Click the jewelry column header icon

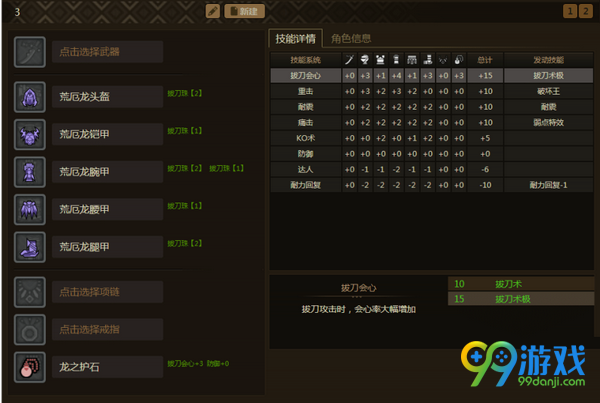(x=443, y=60)
